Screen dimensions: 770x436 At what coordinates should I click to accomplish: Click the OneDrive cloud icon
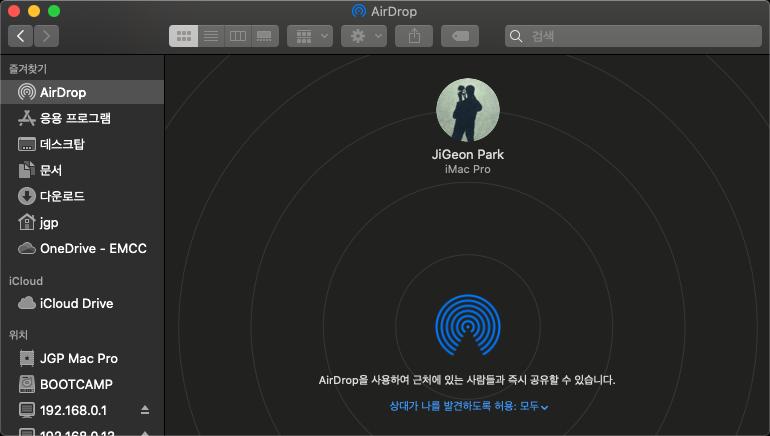[27, 248]
